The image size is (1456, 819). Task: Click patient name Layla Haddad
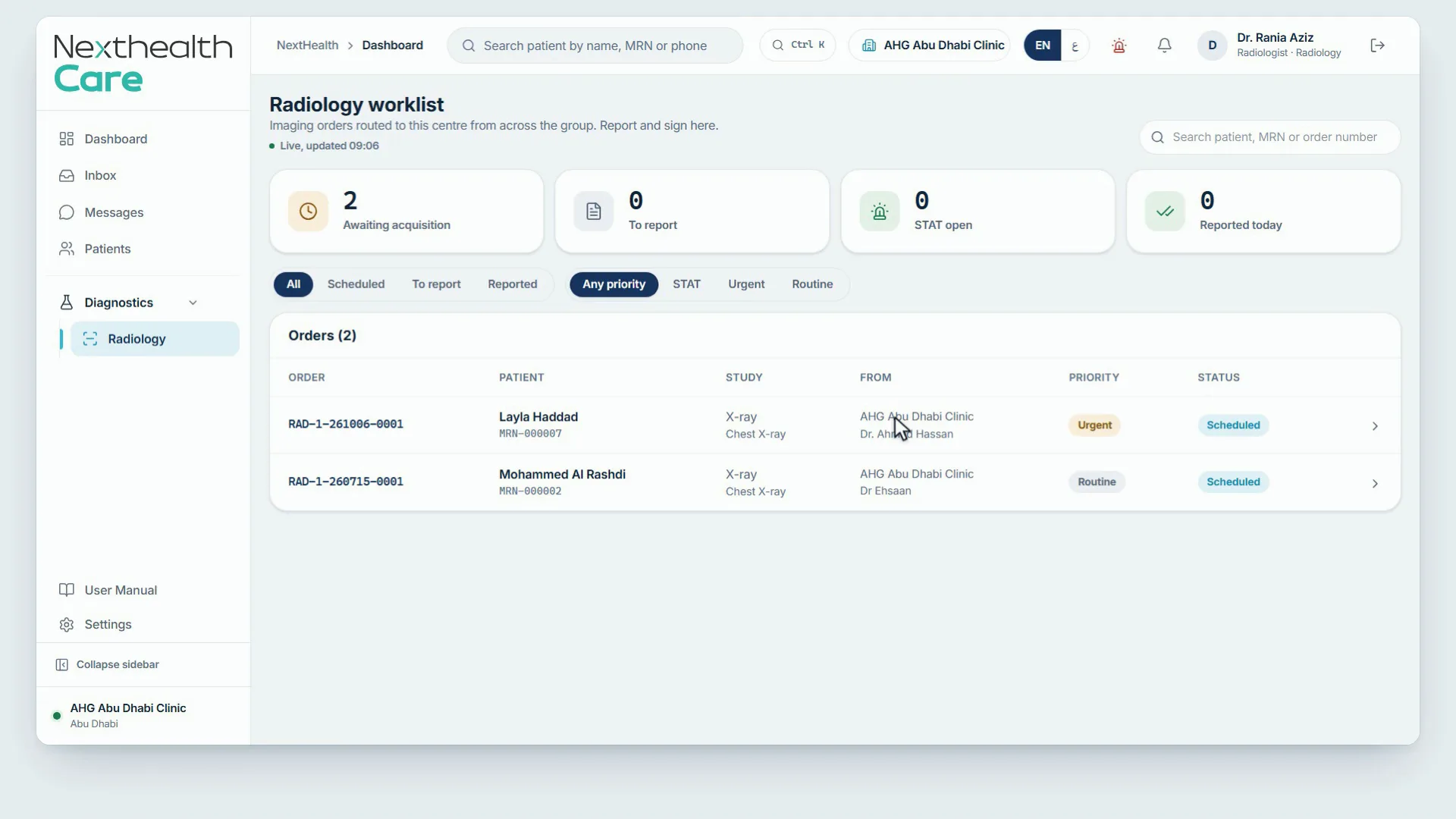[x=538, y=417]
